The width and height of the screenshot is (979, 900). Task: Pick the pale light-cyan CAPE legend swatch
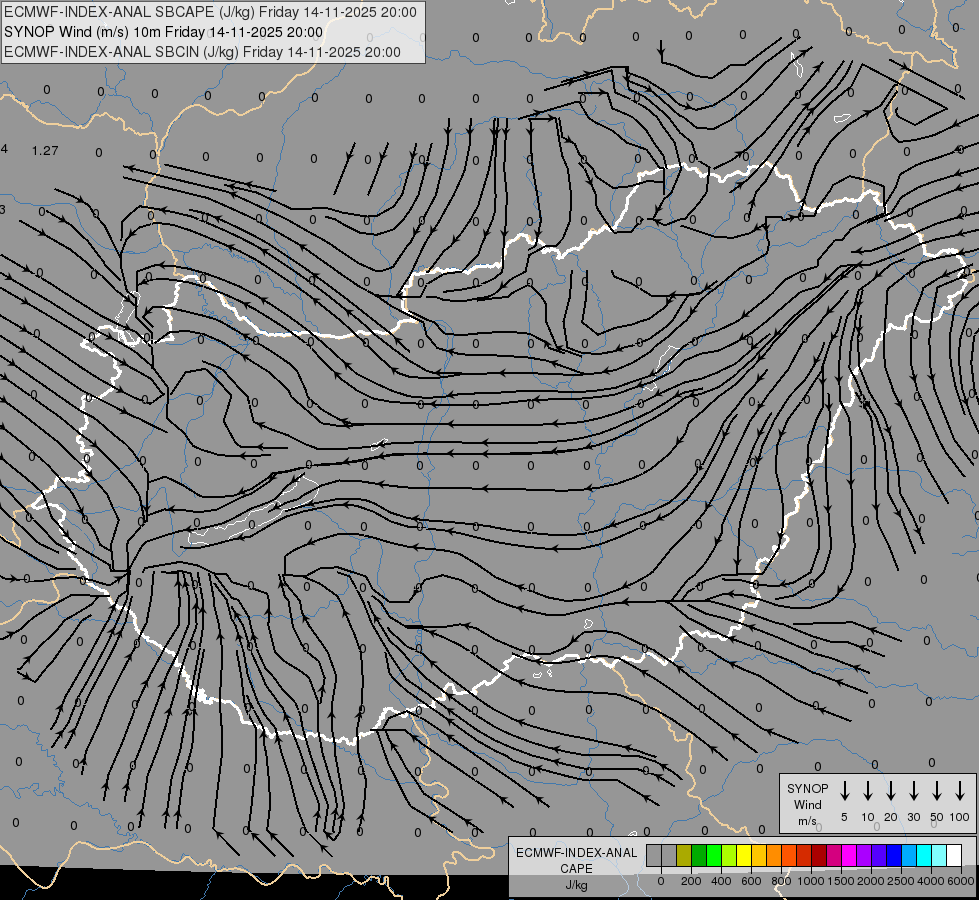(x=939, y=856)
